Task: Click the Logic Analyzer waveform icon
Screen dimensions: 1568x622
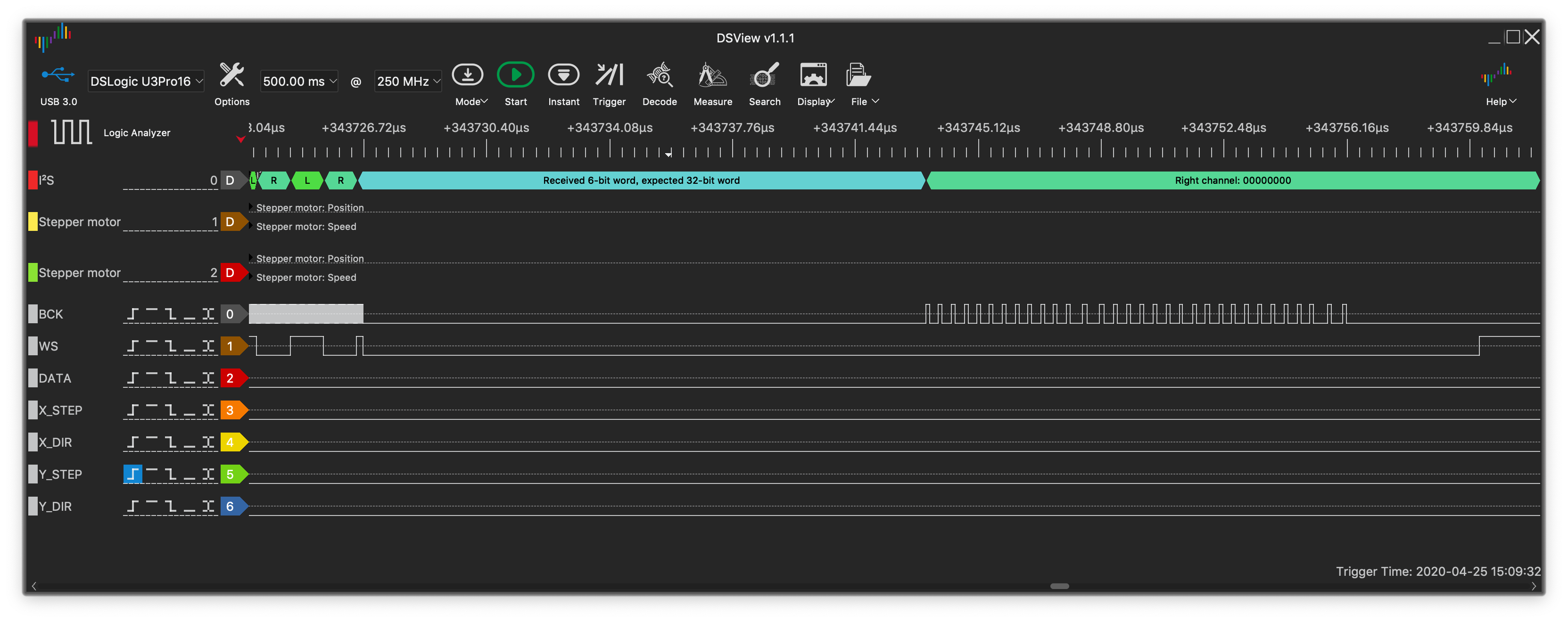Action: click(x=71, y=132)
